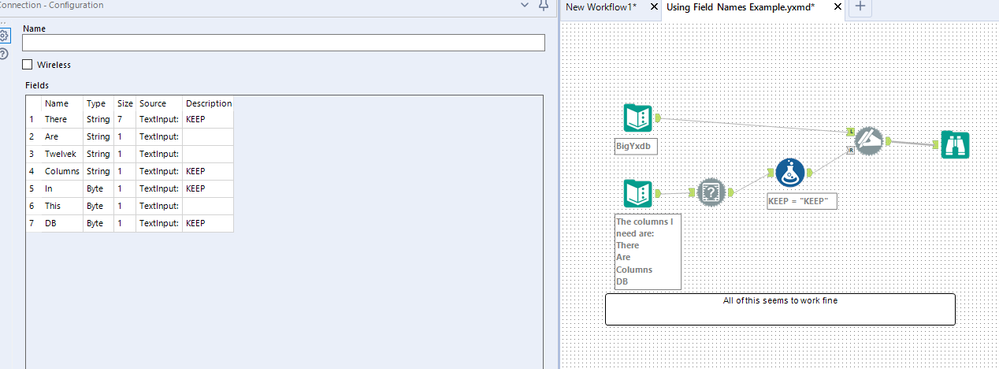Viewport: 999px width, 369px height.
Task: Click the BigYxdb annotation label
Action: coord(636,146)
